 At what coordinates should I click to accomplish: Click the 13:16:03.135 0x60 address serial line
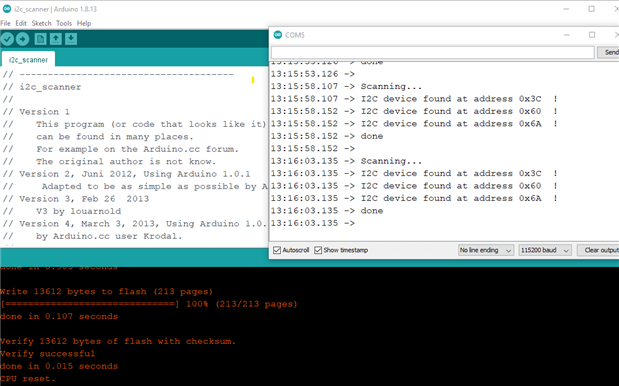[414, 186]
